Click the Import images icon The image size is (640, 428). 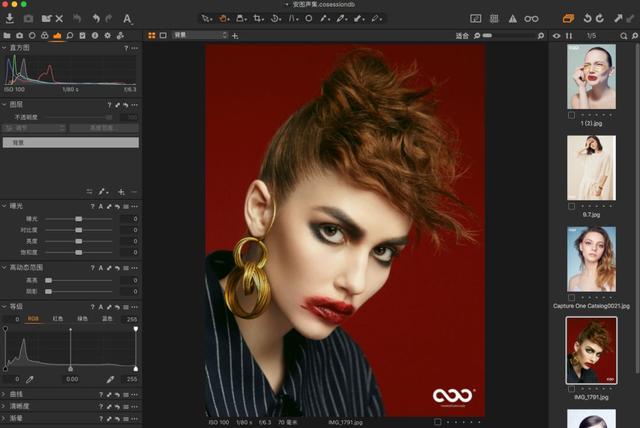[x=9, y=18]
